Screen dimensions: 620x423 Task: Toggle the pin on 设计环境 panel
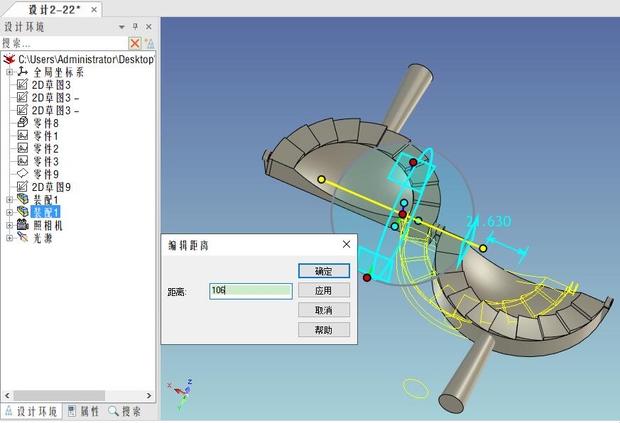coord(135,26)
